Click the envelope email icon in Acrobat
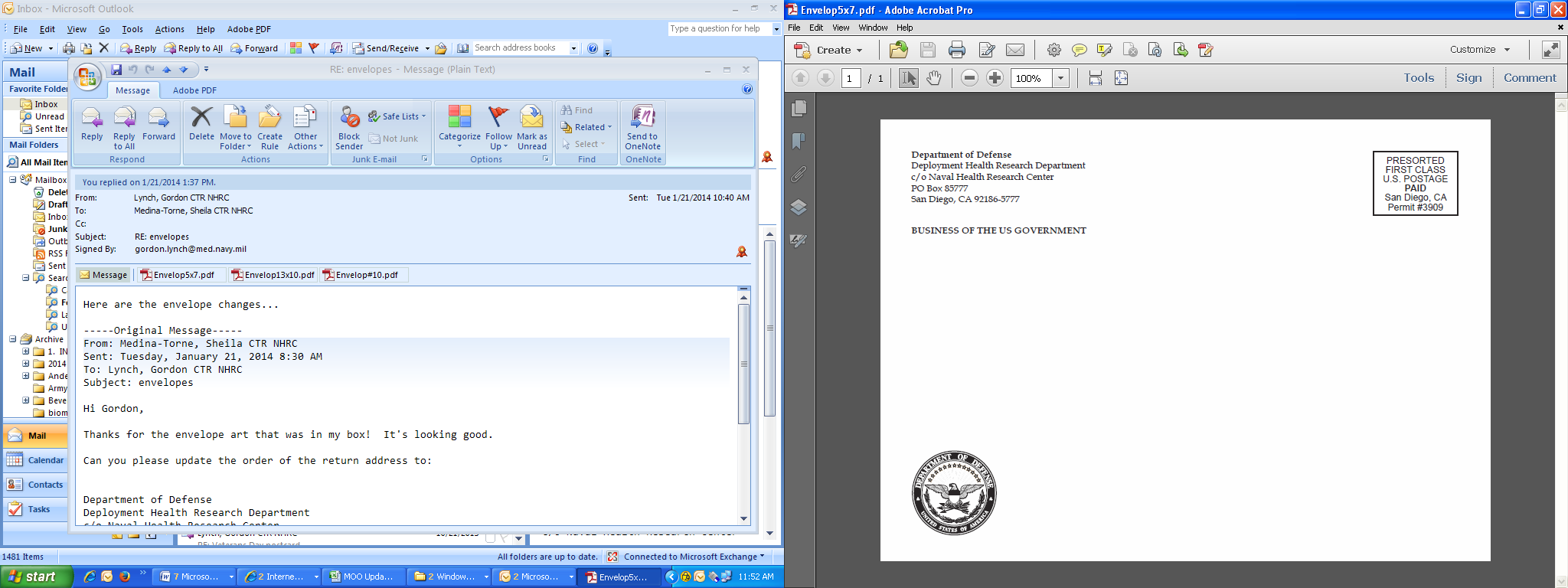1568x588 pixels. 1015,50
